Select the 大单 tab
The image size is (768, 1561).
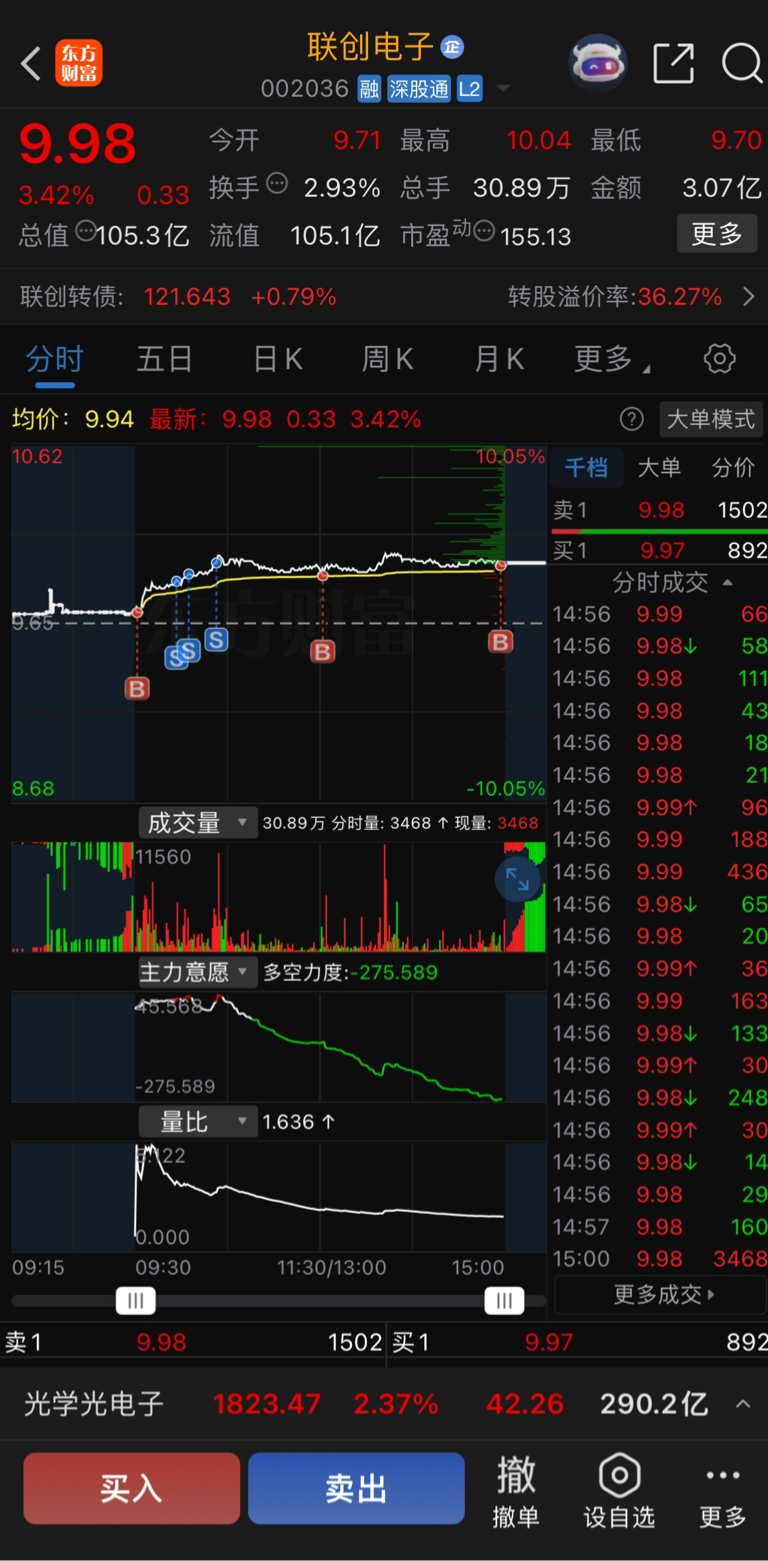pyautogui.click(x=659, y=467)
